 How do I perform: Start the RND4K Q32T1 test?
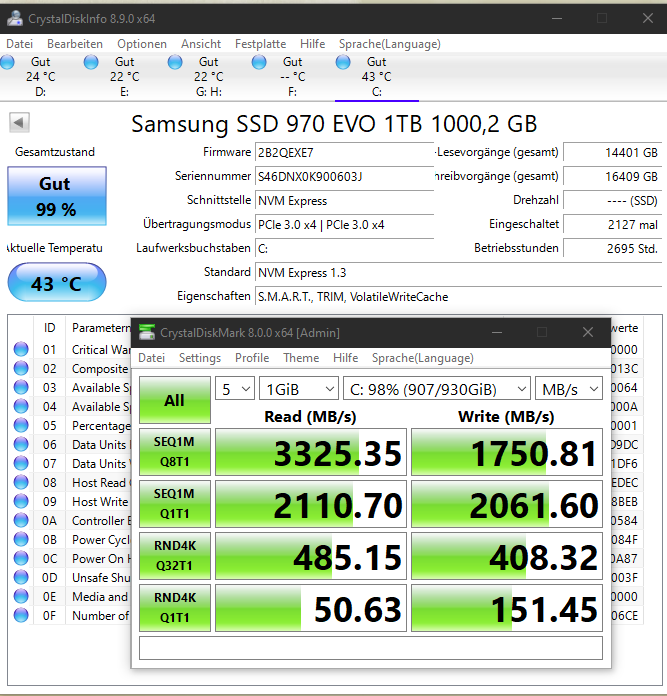[175, 556]
